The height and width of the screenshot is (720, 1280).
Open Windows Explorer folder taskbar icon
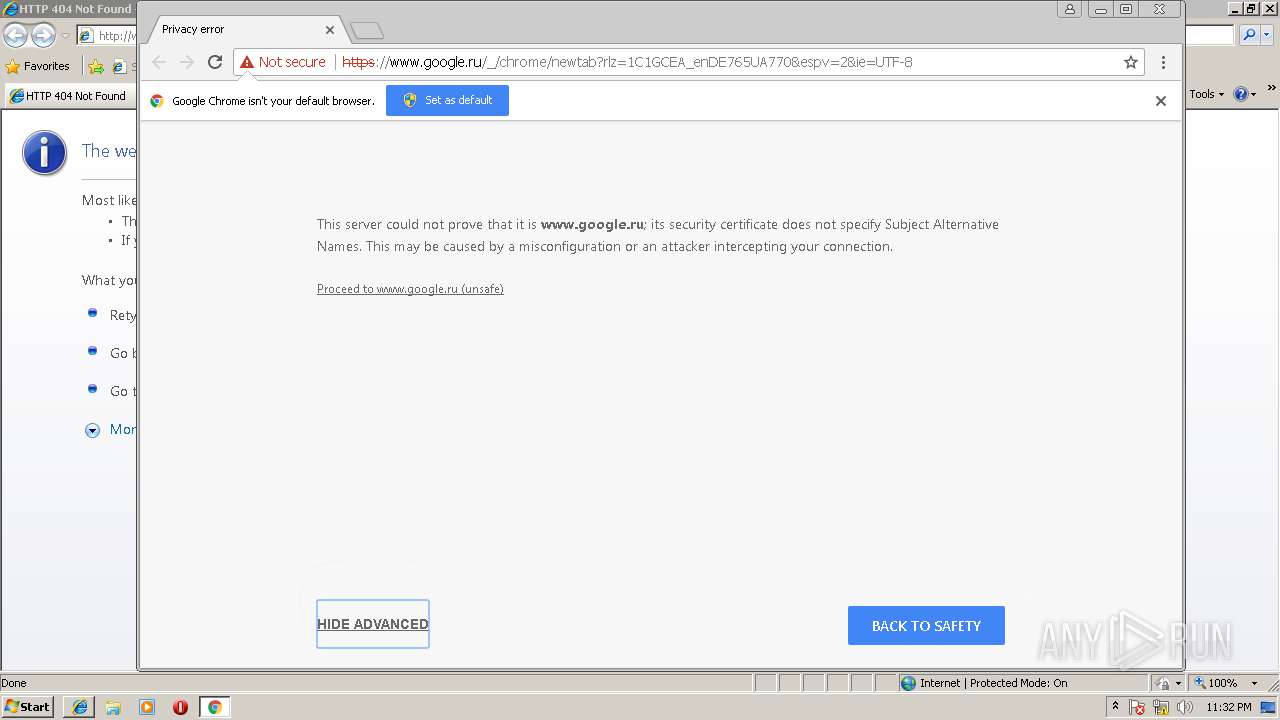click(113, 707)
